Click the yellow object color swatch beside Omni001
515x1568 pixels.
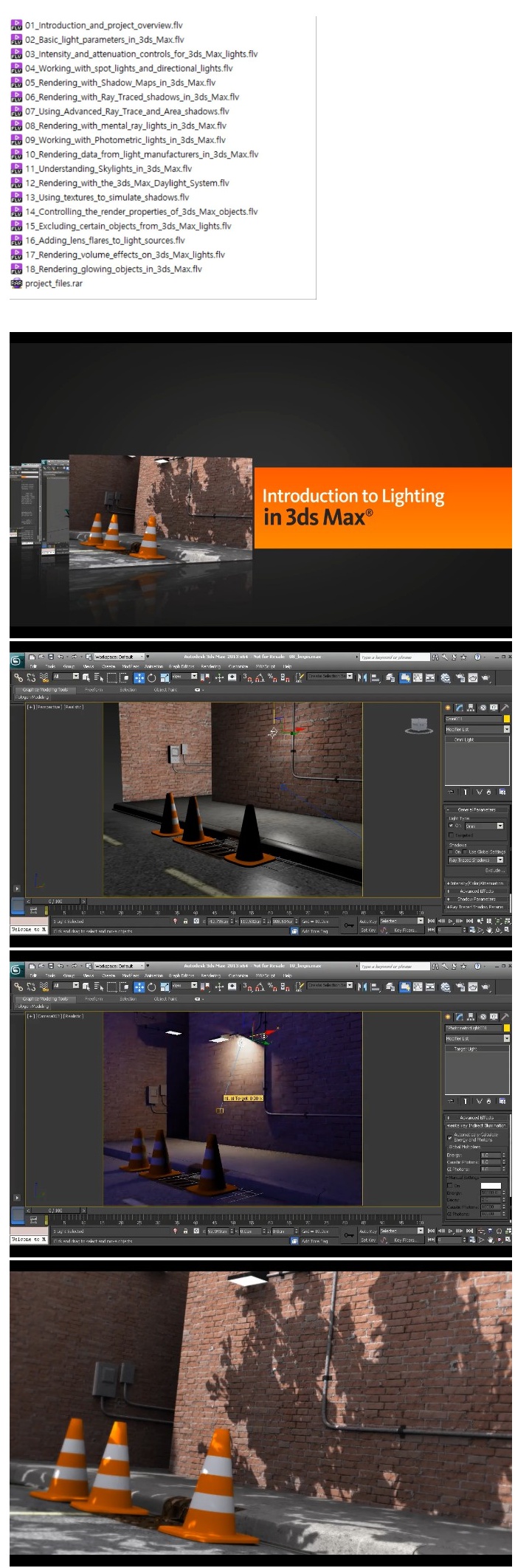[x=507, y=719]
